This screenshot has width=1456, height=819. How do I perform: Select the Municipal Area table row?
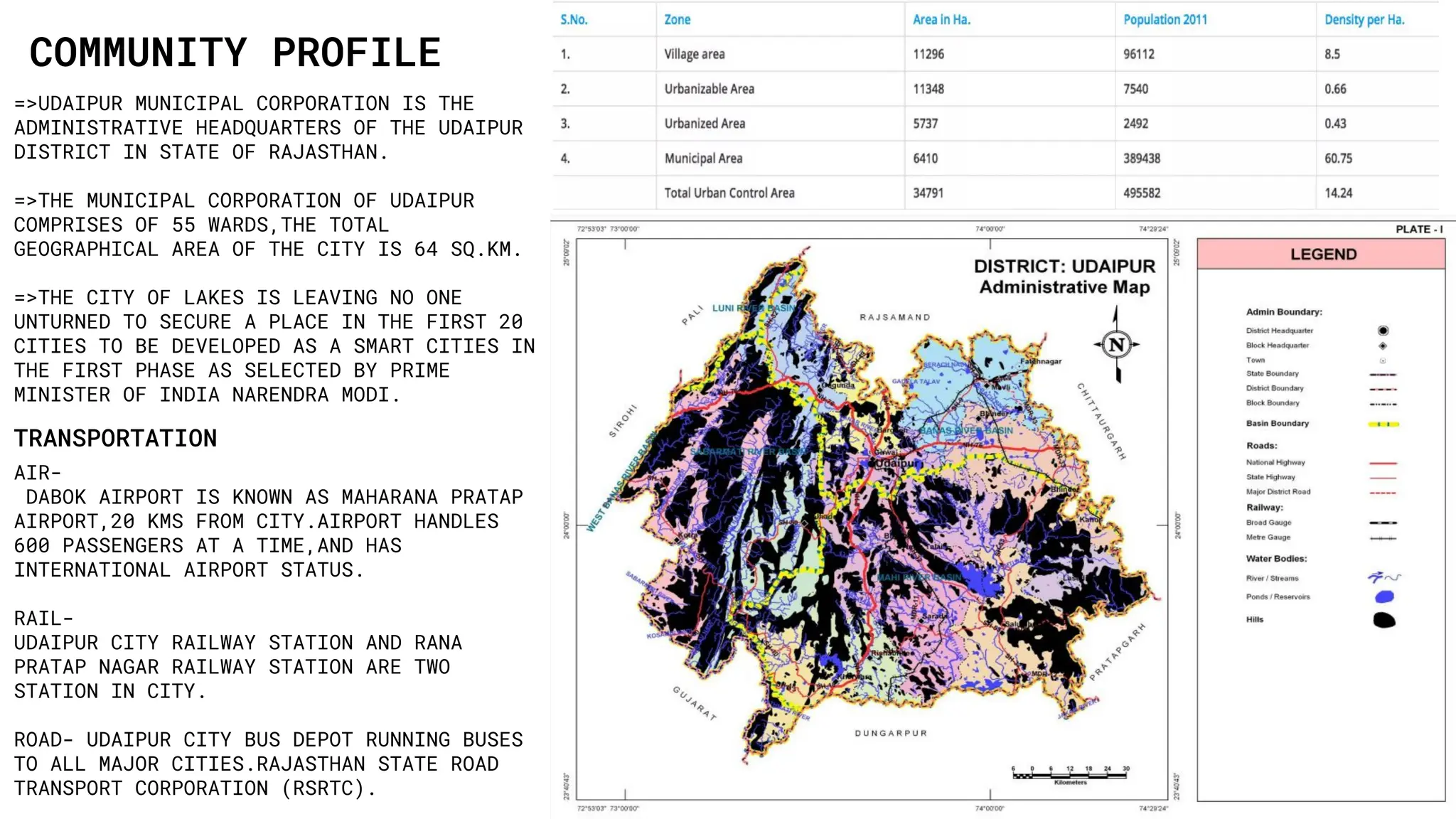coord(995,159)
